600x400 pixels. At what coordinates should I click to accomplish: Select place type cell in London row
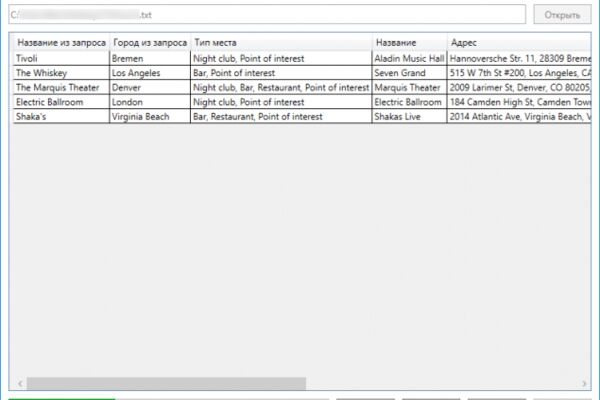coord(281,102)
